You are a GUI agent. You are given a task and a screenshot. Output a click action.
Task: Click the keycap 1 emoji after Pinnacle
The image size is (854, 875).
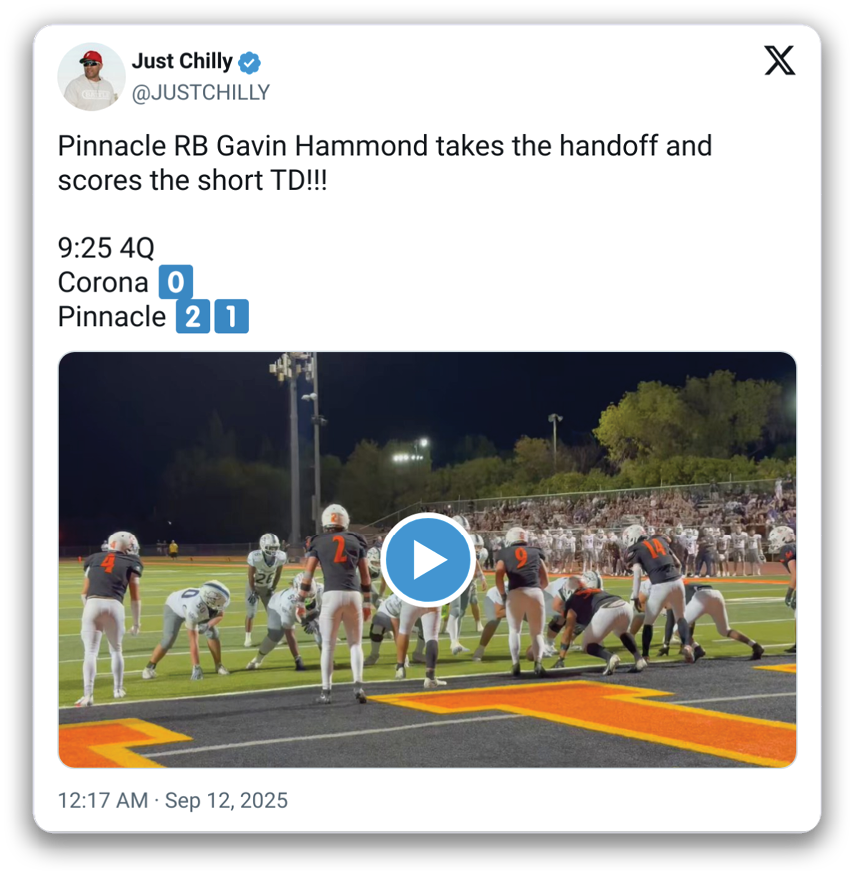[231, 316]
